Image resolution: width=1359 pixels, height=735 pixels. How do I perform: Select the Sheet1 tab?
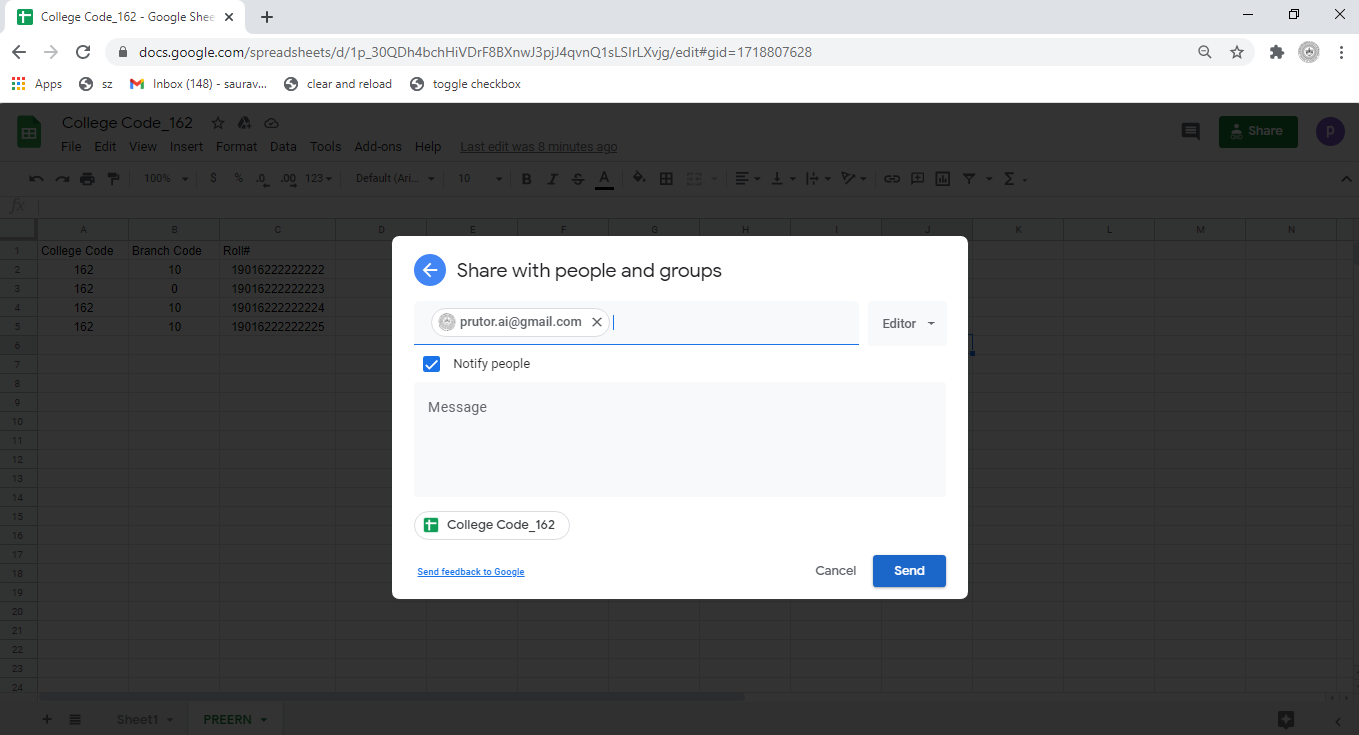tap(138, 719)
